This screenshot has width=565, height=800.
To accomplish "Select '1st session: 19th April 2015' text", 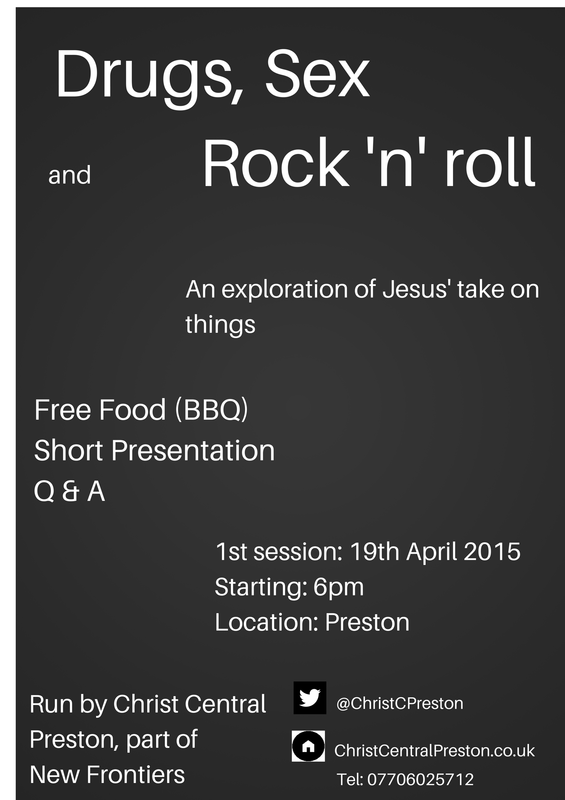I will (x=368, y=552).
